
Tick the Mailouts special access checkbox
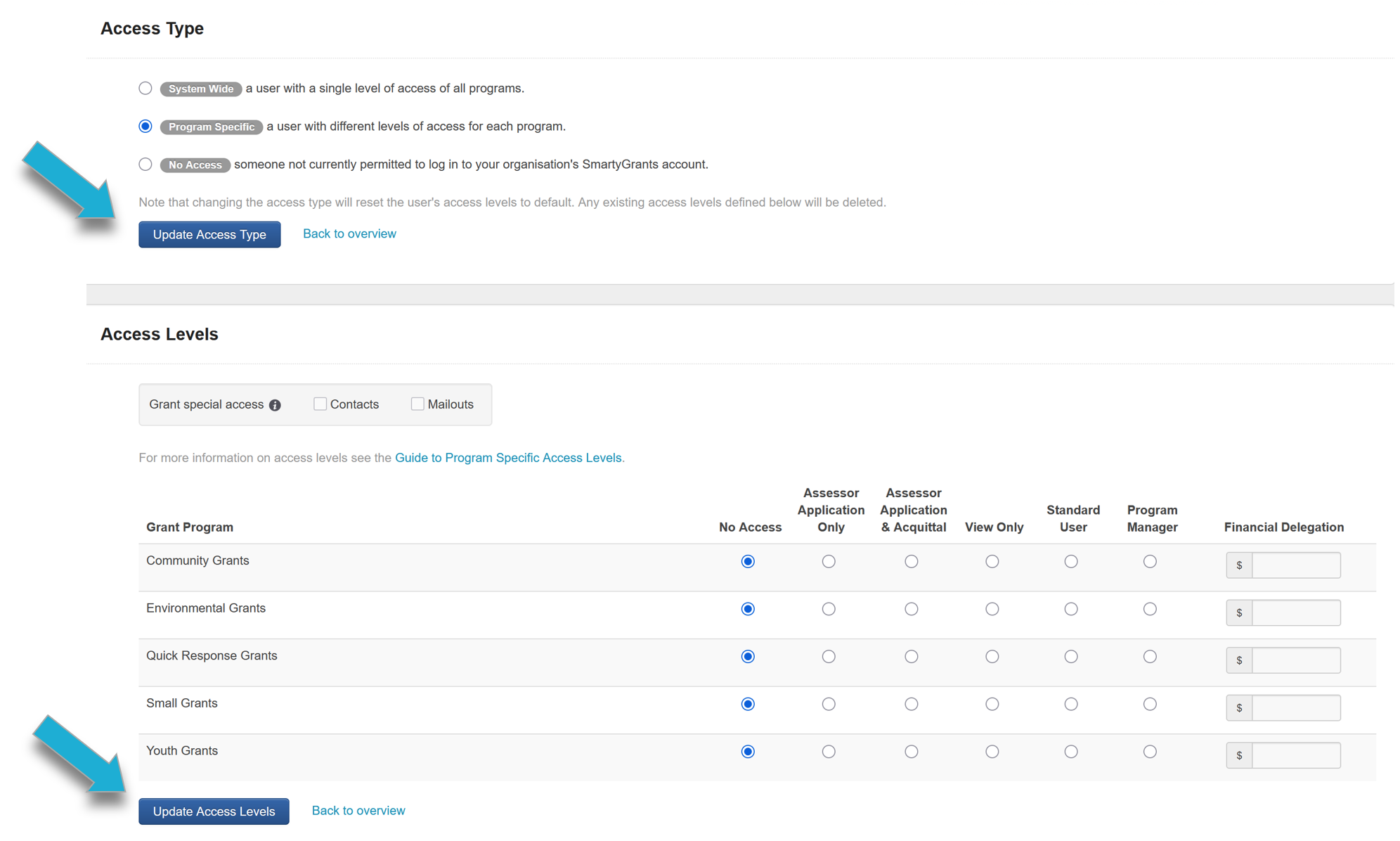click(x=417, y=404)
